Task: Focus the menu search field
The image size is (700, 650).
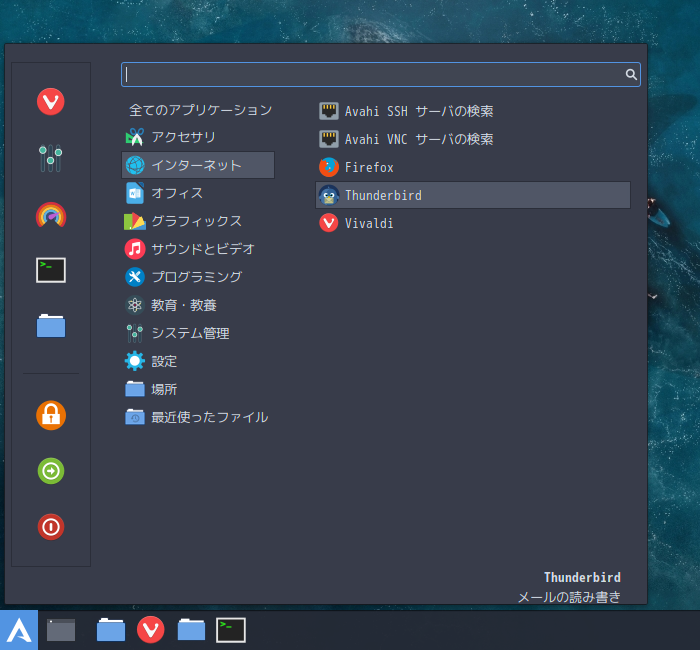Action: 380,75
